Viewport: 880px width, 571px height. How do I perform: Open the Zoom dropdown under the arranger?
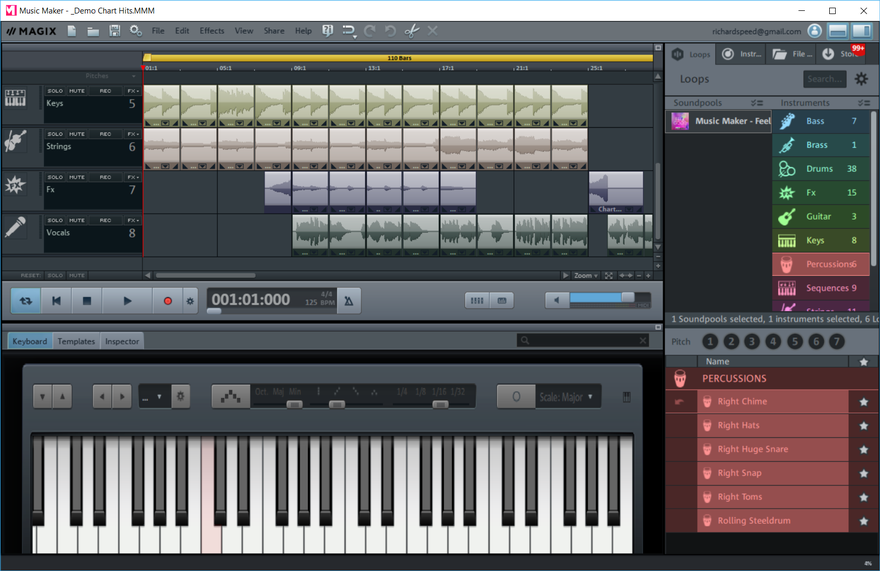[585, 276]
